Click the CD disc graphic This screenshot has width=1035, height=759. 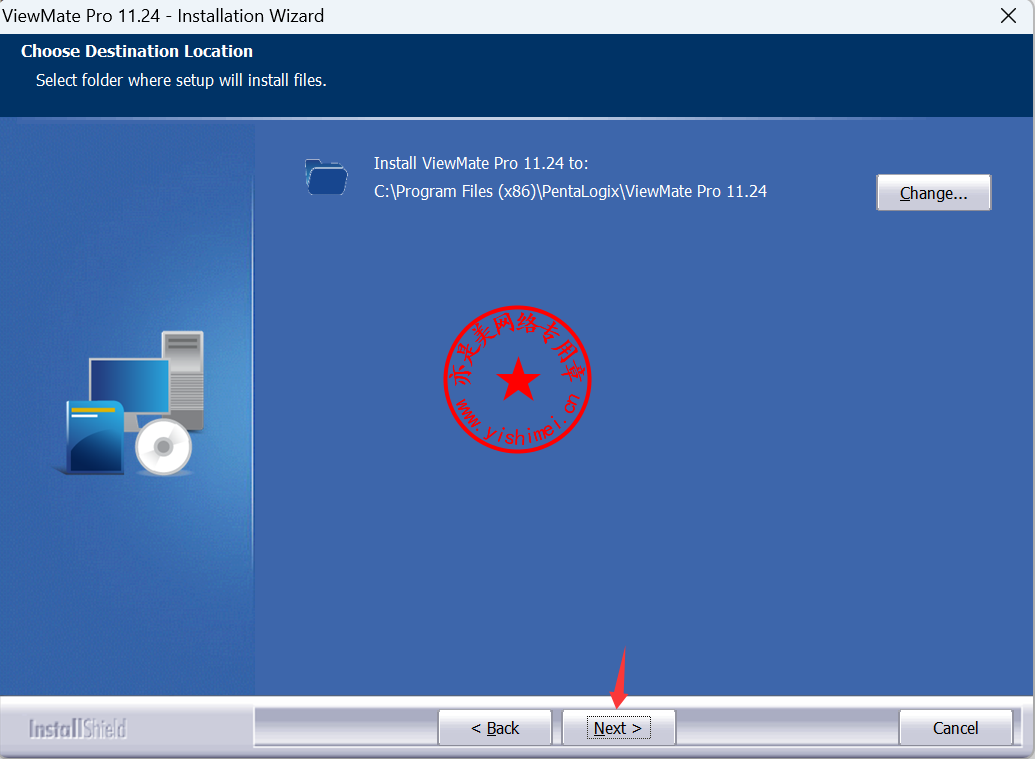tap(164, 447)
